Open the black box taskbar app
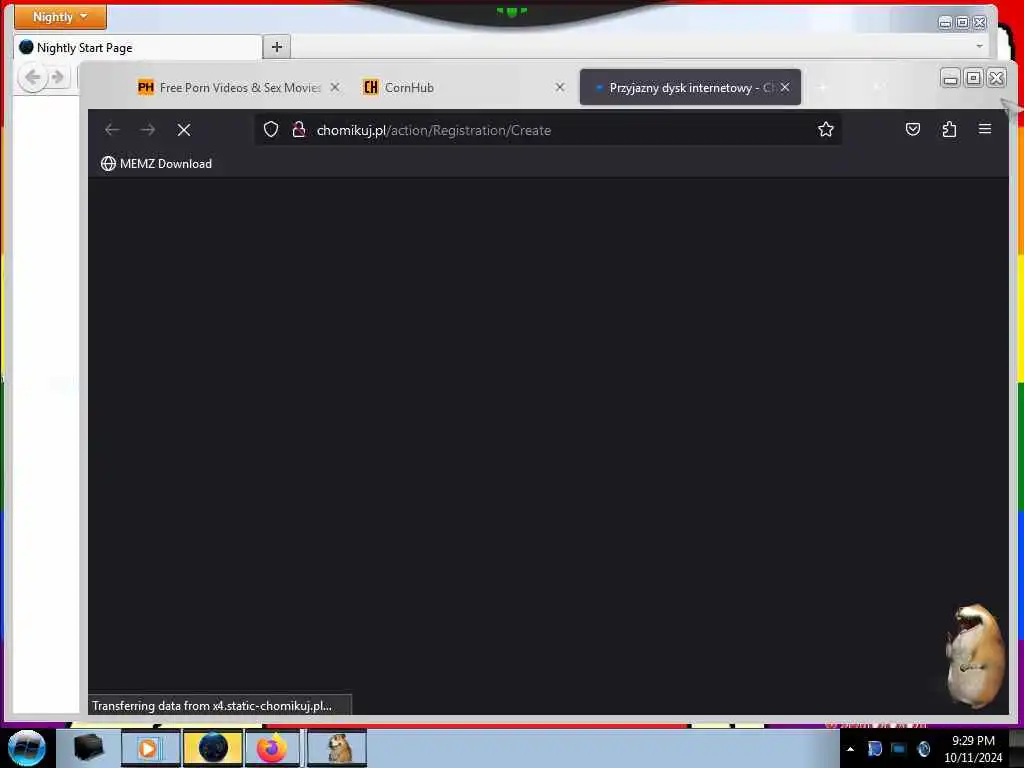The image size is (1024, 768). (89, 748)
